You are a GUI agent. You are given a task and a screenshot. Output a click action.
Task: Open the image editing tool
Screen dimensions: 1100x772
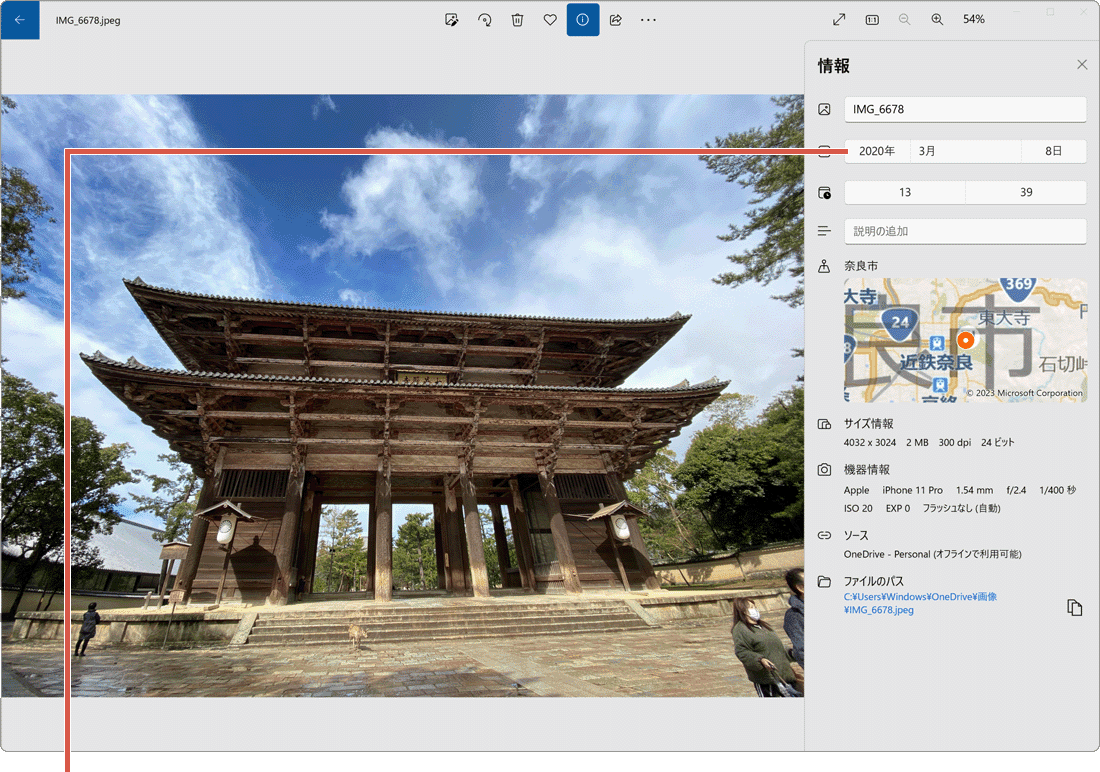point(451,19)
